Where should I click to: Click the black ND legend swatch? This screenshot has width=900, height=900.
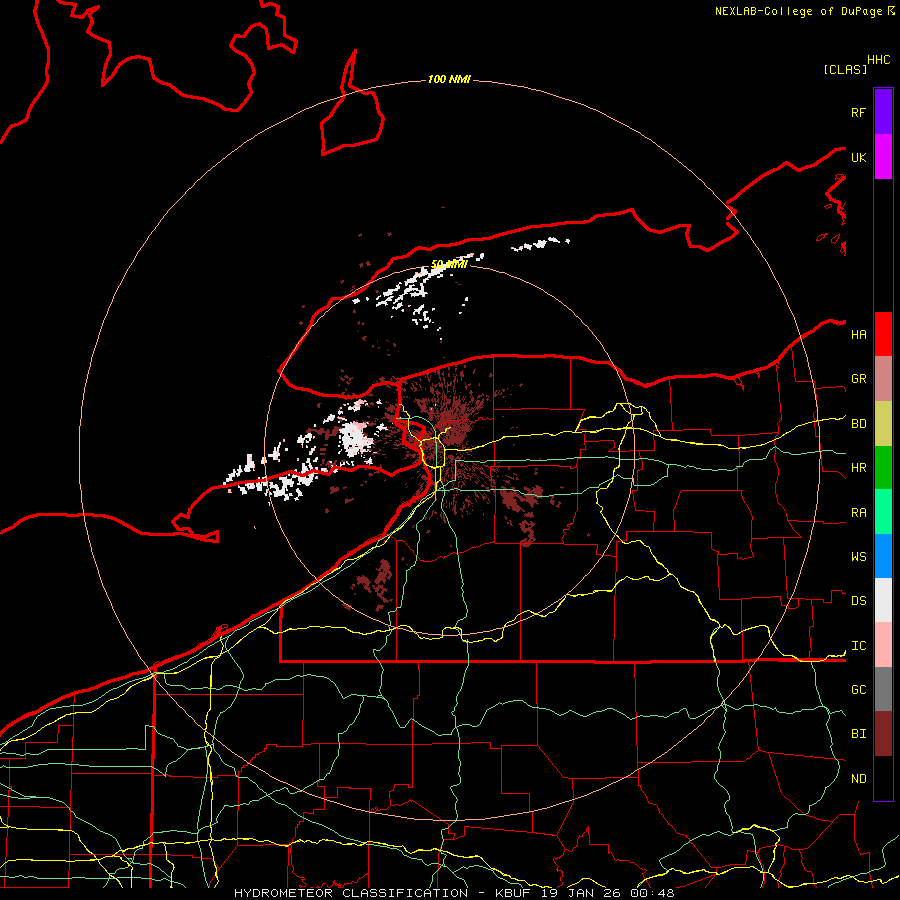[883, 778]
